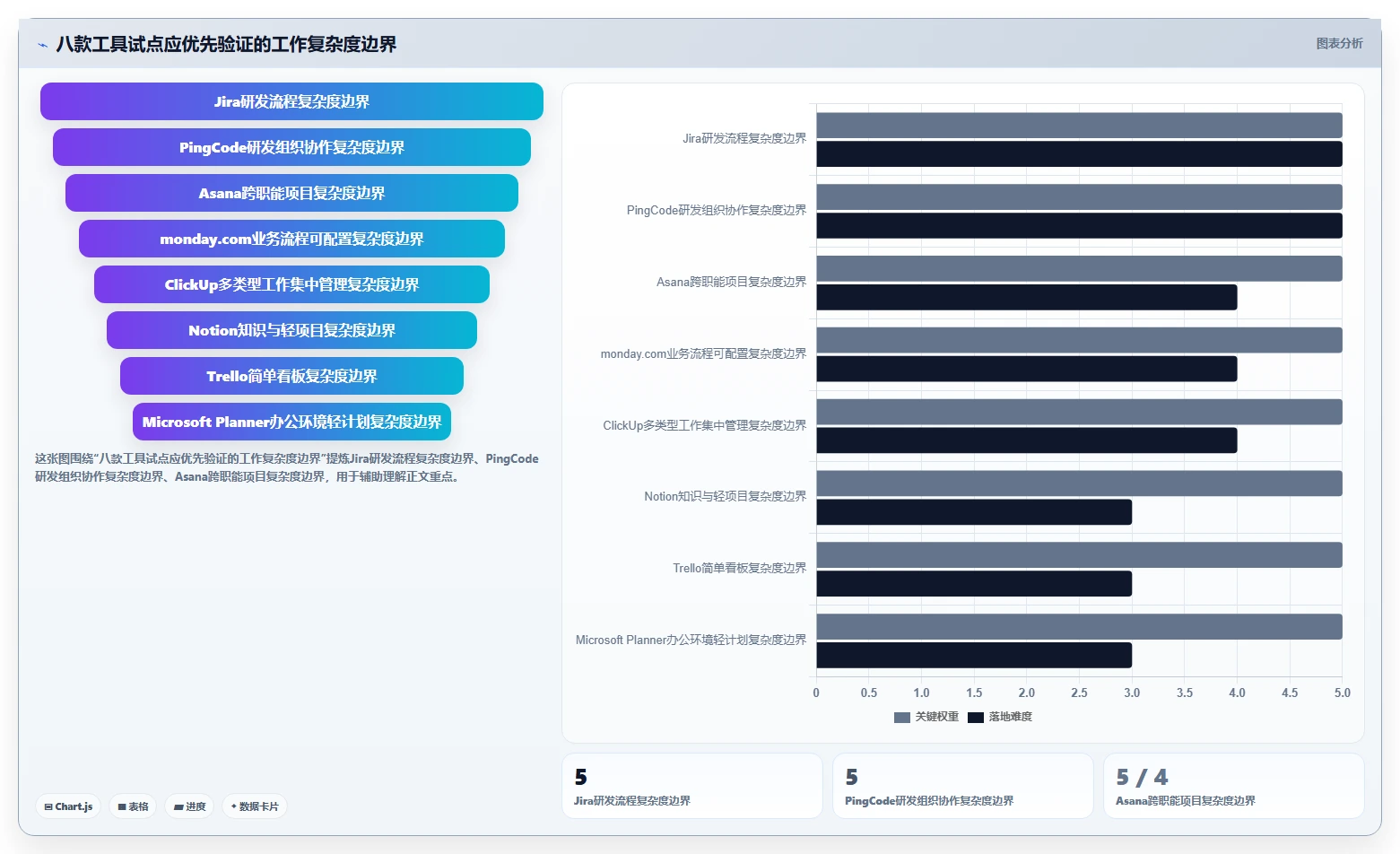Click the monday.com gray 关键权重 bar
The width and height of the screenshot is (1400, 854).
coord(1079,340)
